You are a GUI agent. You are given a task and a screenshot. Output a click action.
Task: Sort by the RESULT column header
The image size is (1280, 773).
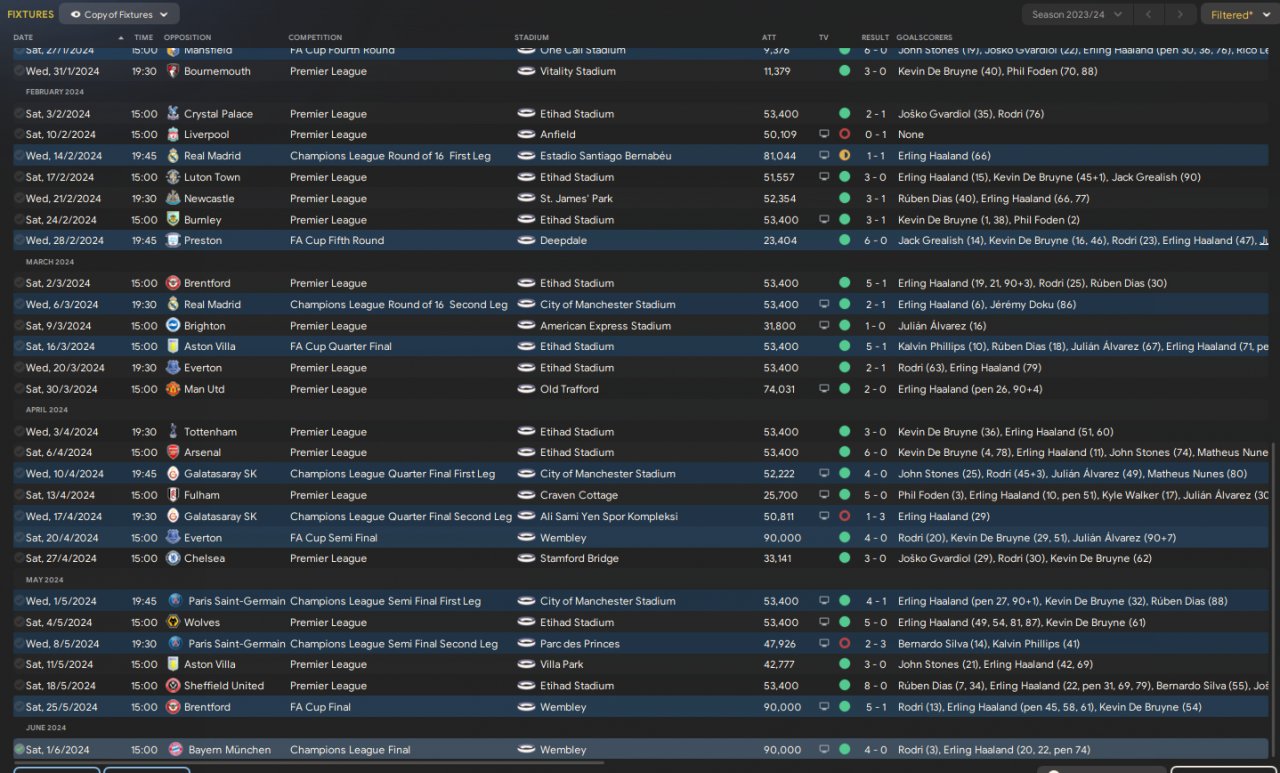pos(875,38)
